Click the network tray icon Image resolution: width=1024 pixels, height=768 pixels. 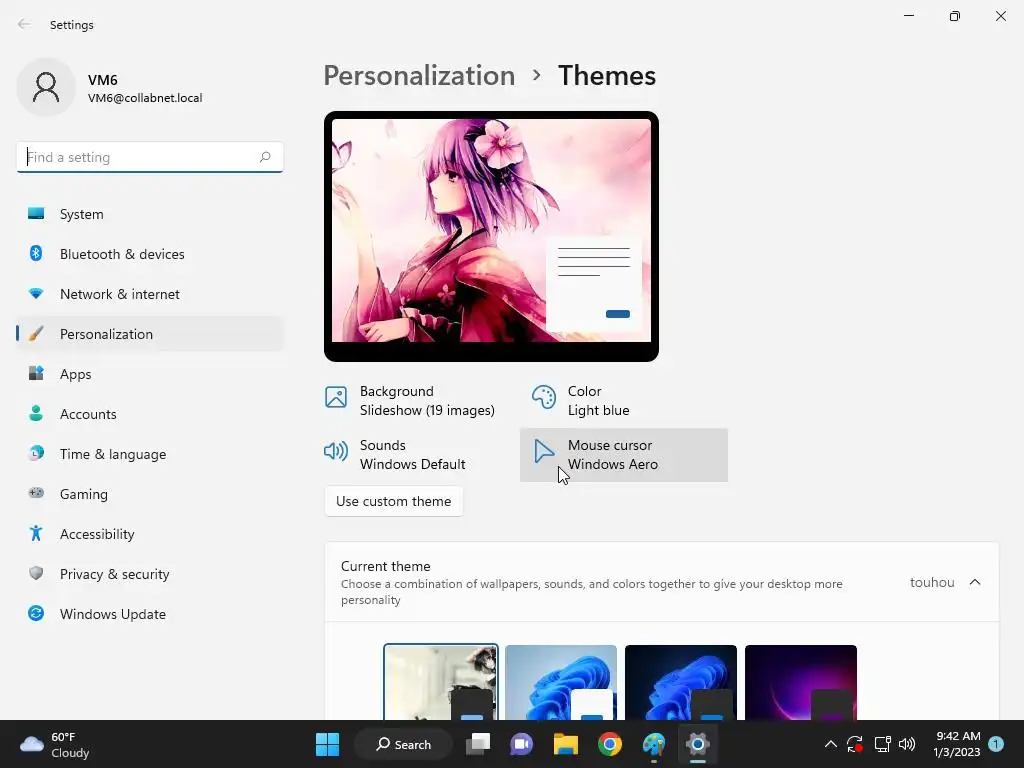tap(882, 744)
